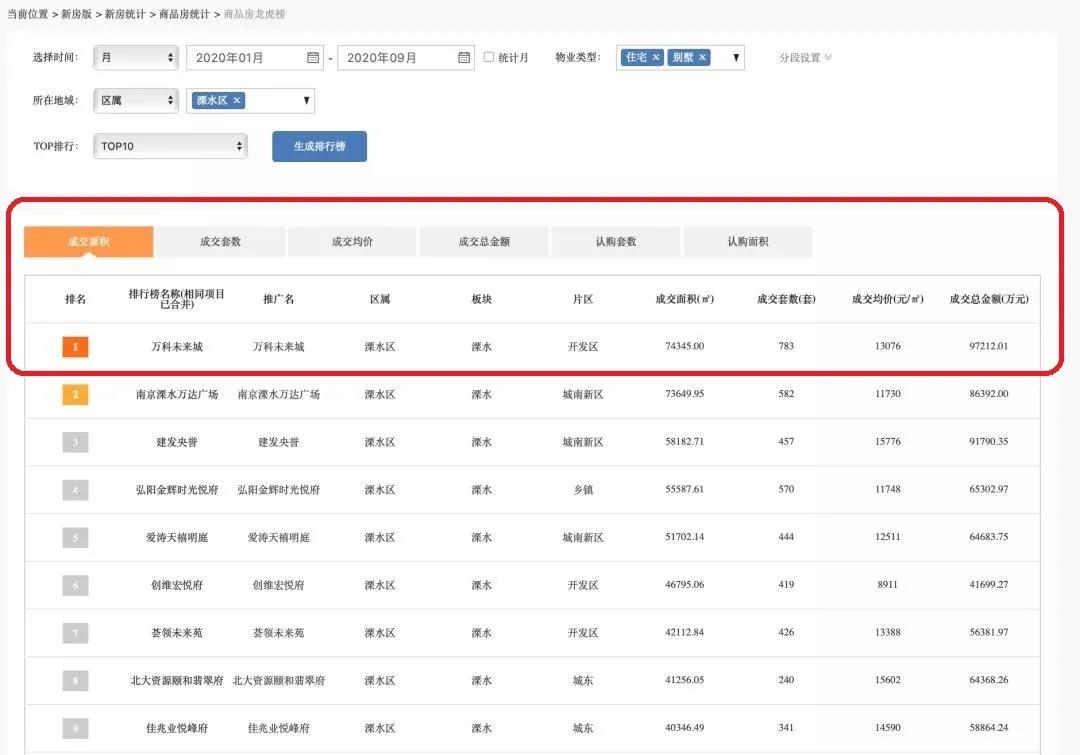Toggle the 统计月 checkbox
The image size is (1080, 755).
[x=489, y=57]
